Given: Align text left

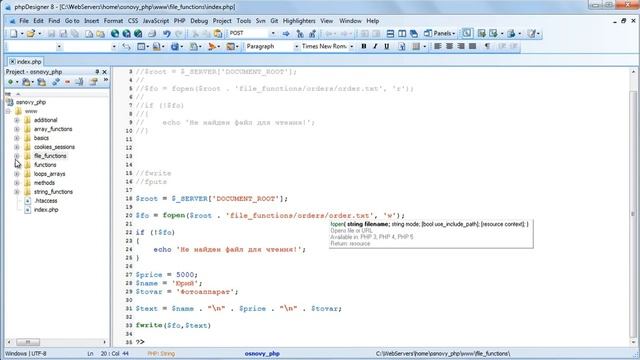Looking at the screenshot, I should click(x=438, y=47).
